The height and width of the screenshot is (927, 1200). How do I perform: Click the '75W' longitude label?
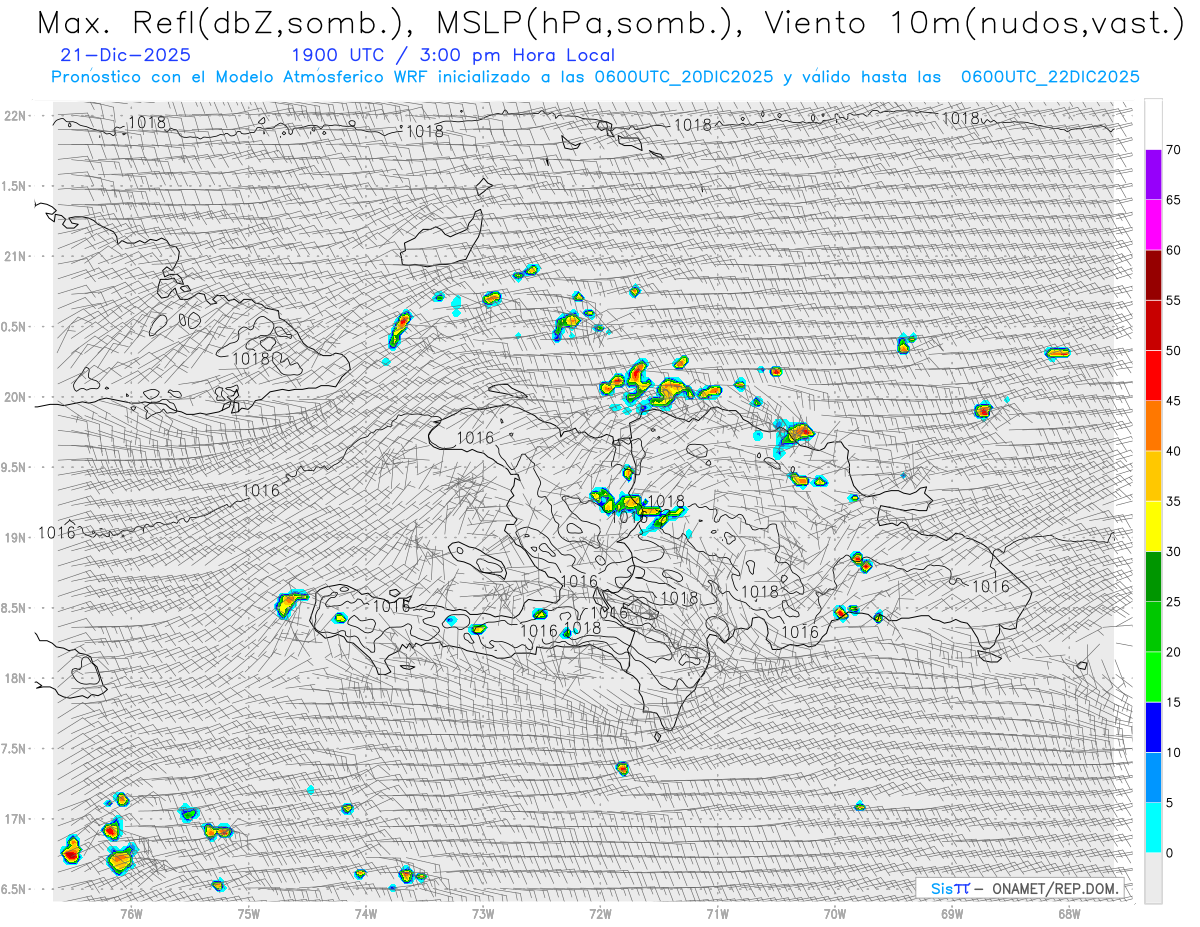point(248,912)
